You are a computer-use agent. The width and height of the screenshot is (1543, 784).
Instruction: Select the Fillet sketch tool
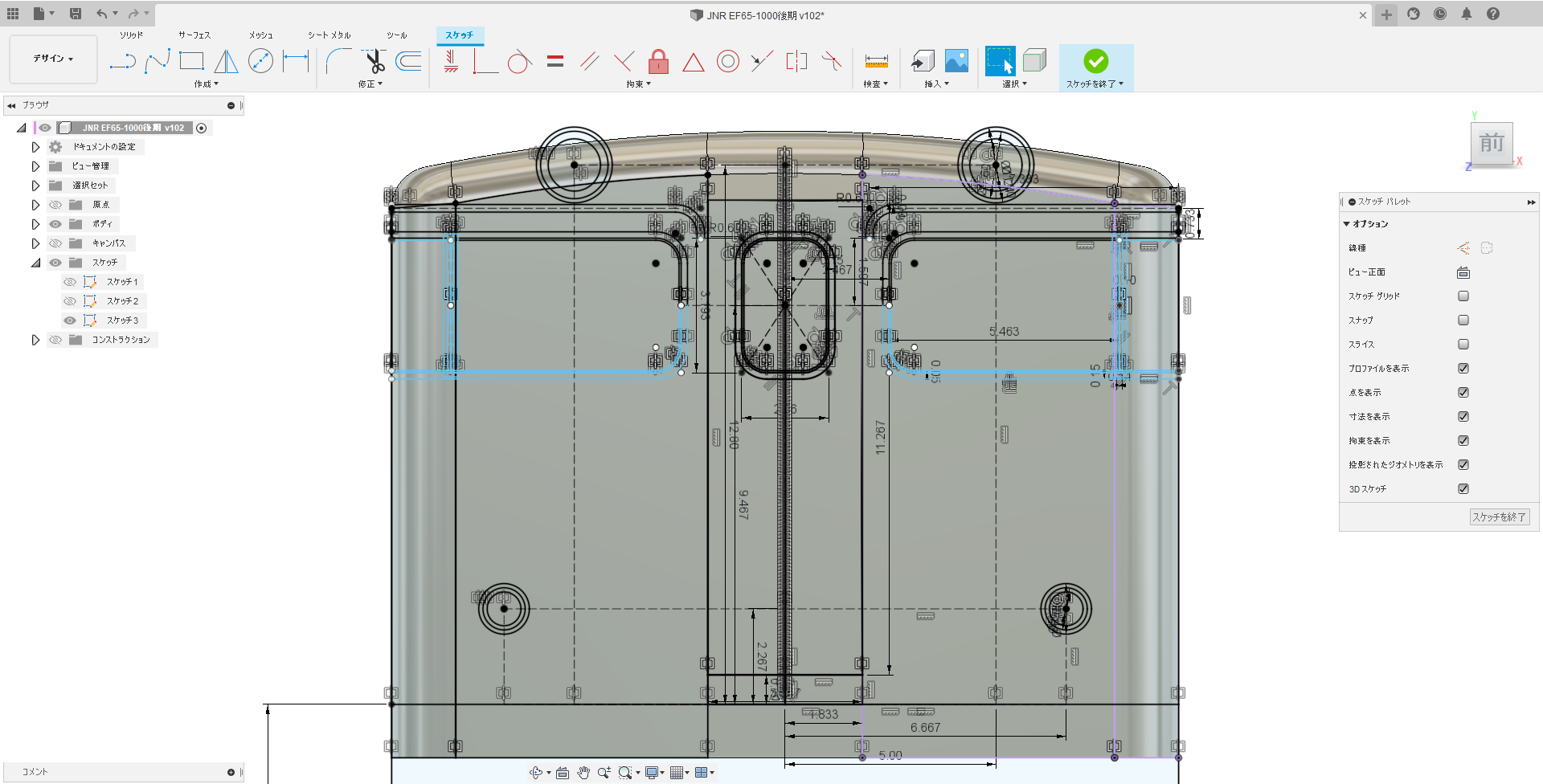(338, 61)
